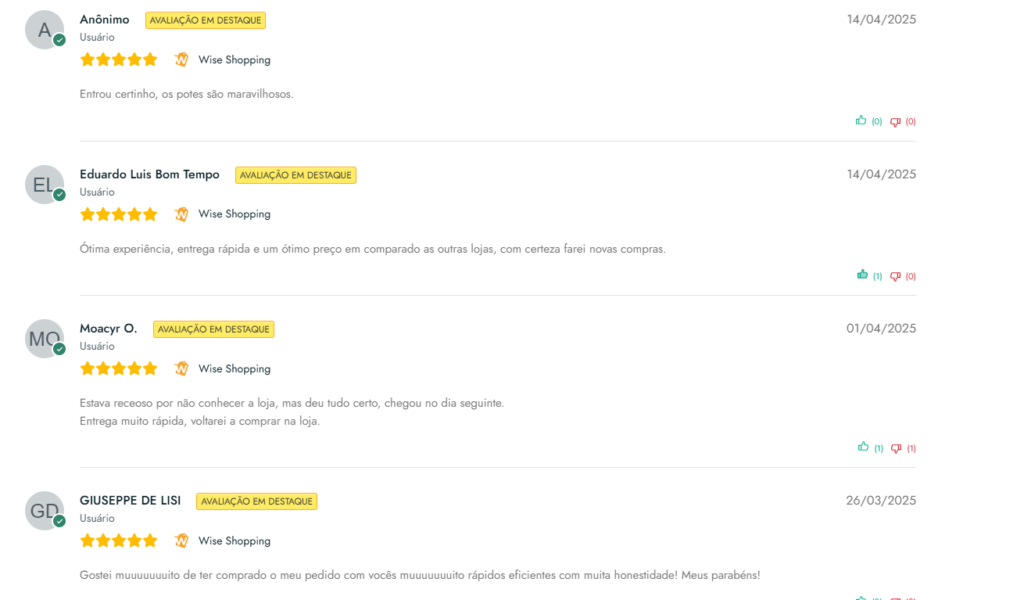Image resolution: width=1024 pixels, height=600 pixels.
Task: Click the Wise Shopping logo in GIUSEPPE DE LISI's review
Action: (182, 541)
